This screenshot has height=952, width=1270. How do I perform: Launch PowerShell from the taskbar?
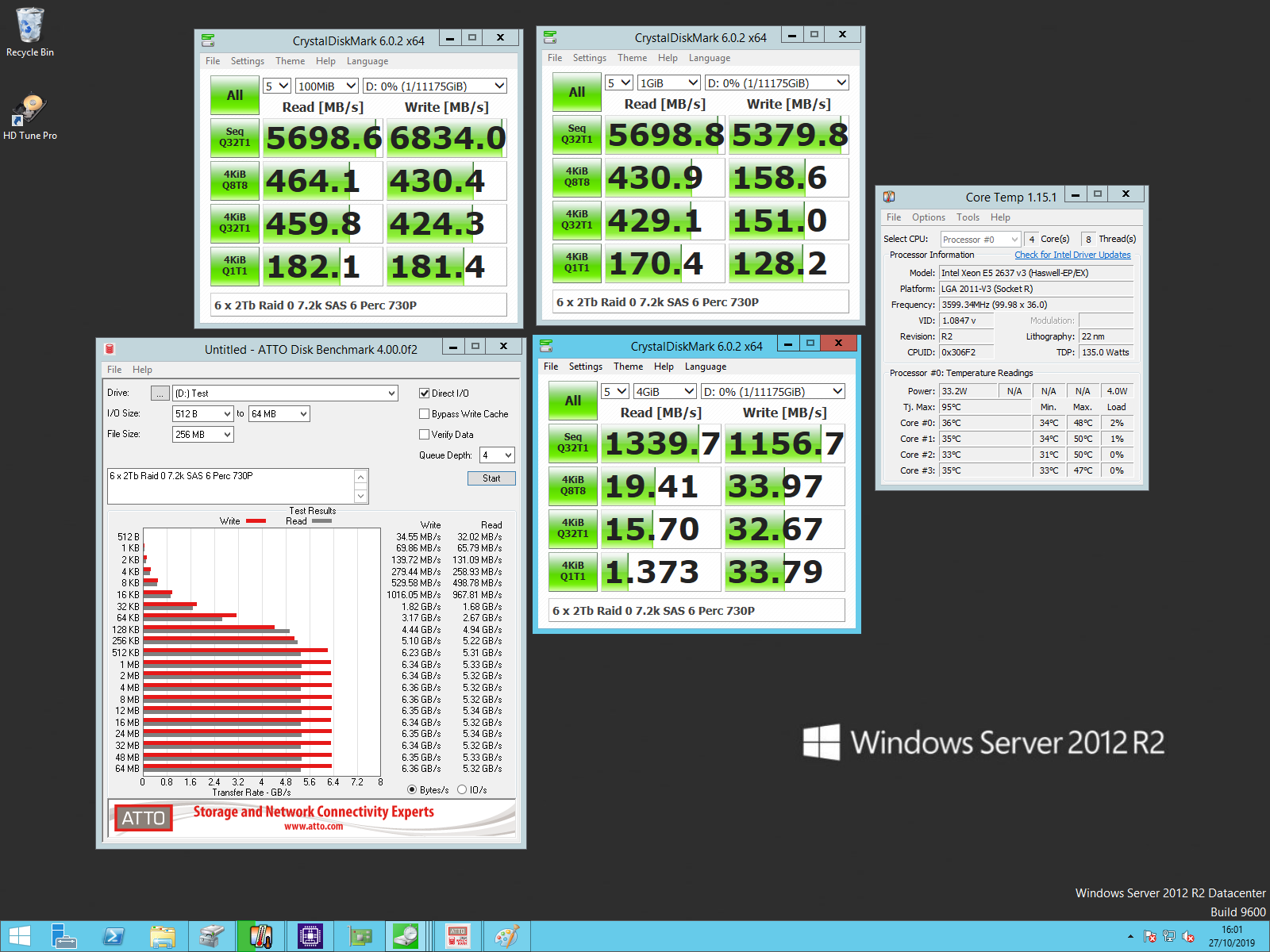coord(113,936)
